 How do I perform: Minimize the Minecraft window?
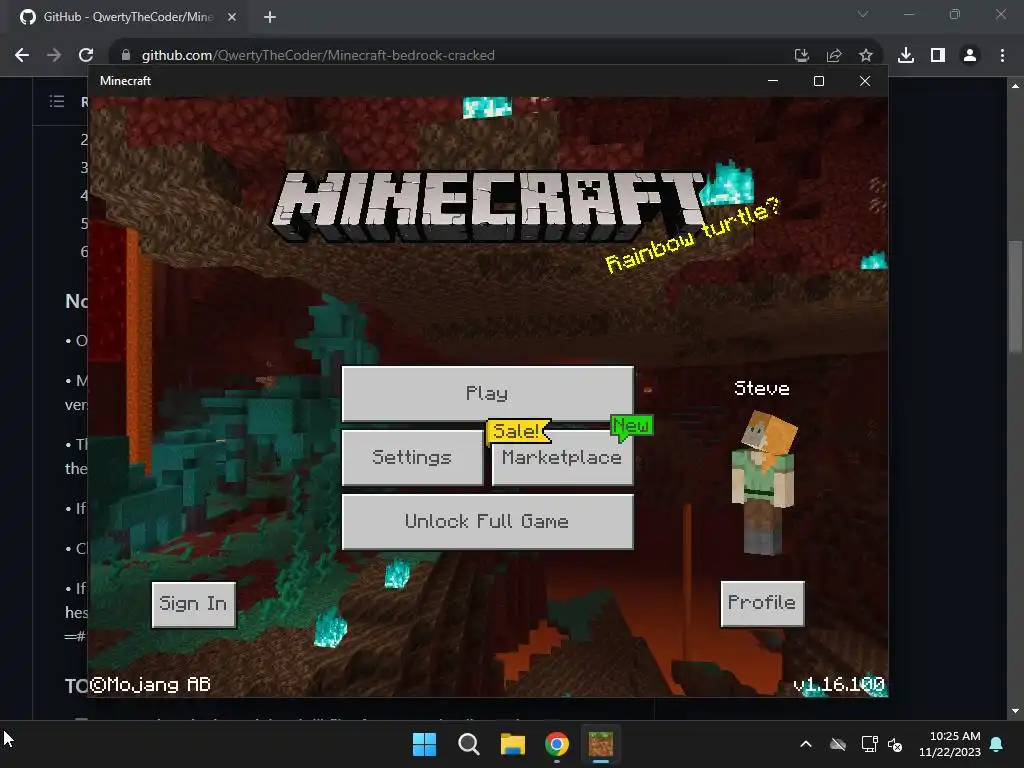pyautogui.click(x=773, y=81)
